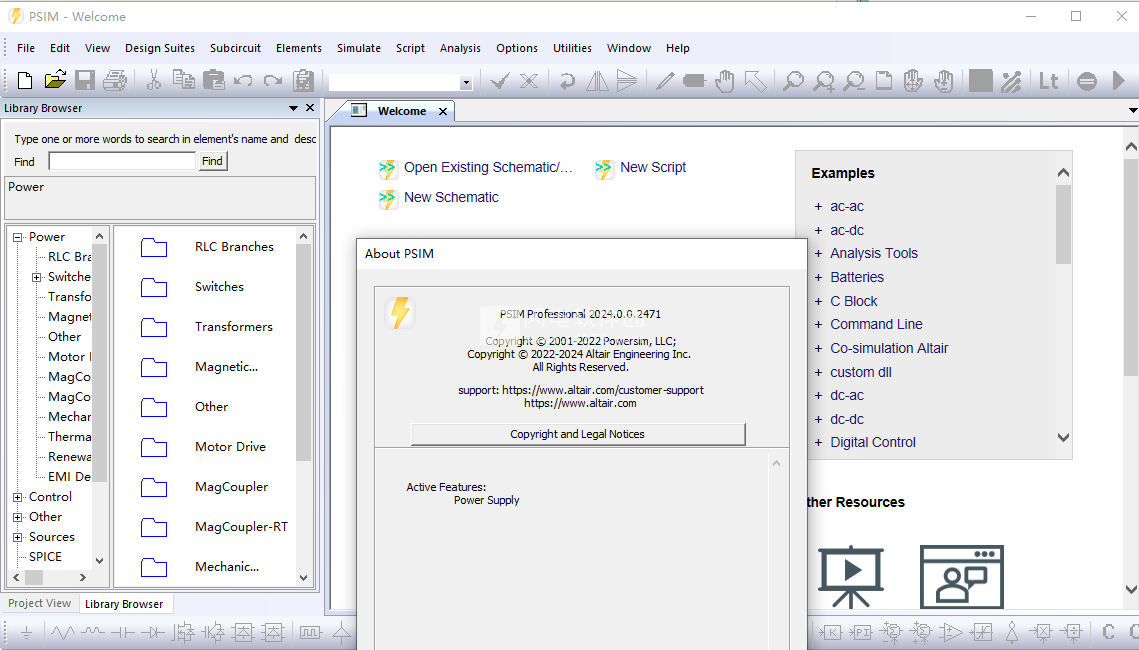Close the Welcome tab

[443, 111]
